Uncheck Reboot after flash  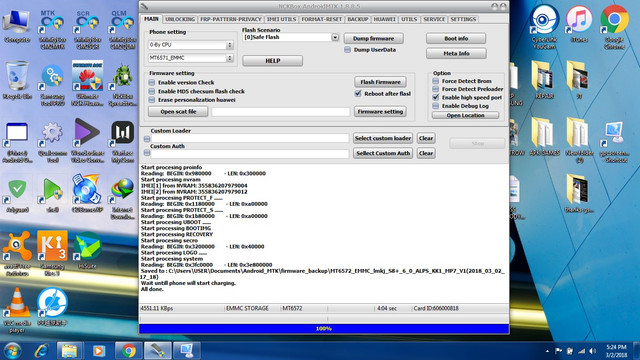click(358, 93)
